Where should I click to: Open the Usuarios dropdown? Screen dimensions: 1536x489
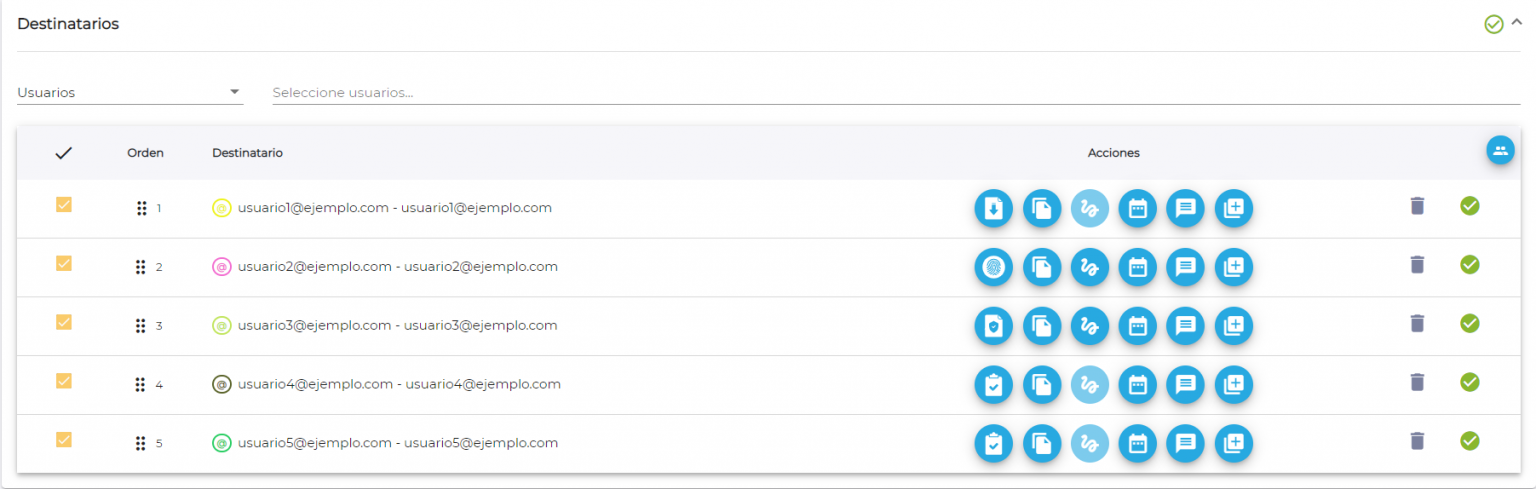[130, 92]
